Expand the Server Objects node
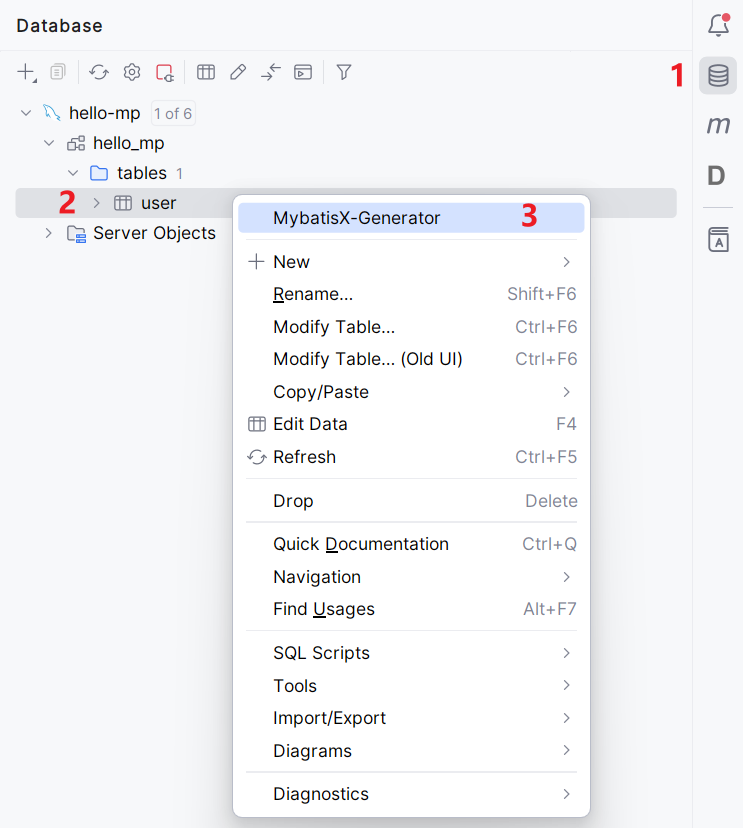The width and height of the screenshot is (743, 828). click(48, 233)
